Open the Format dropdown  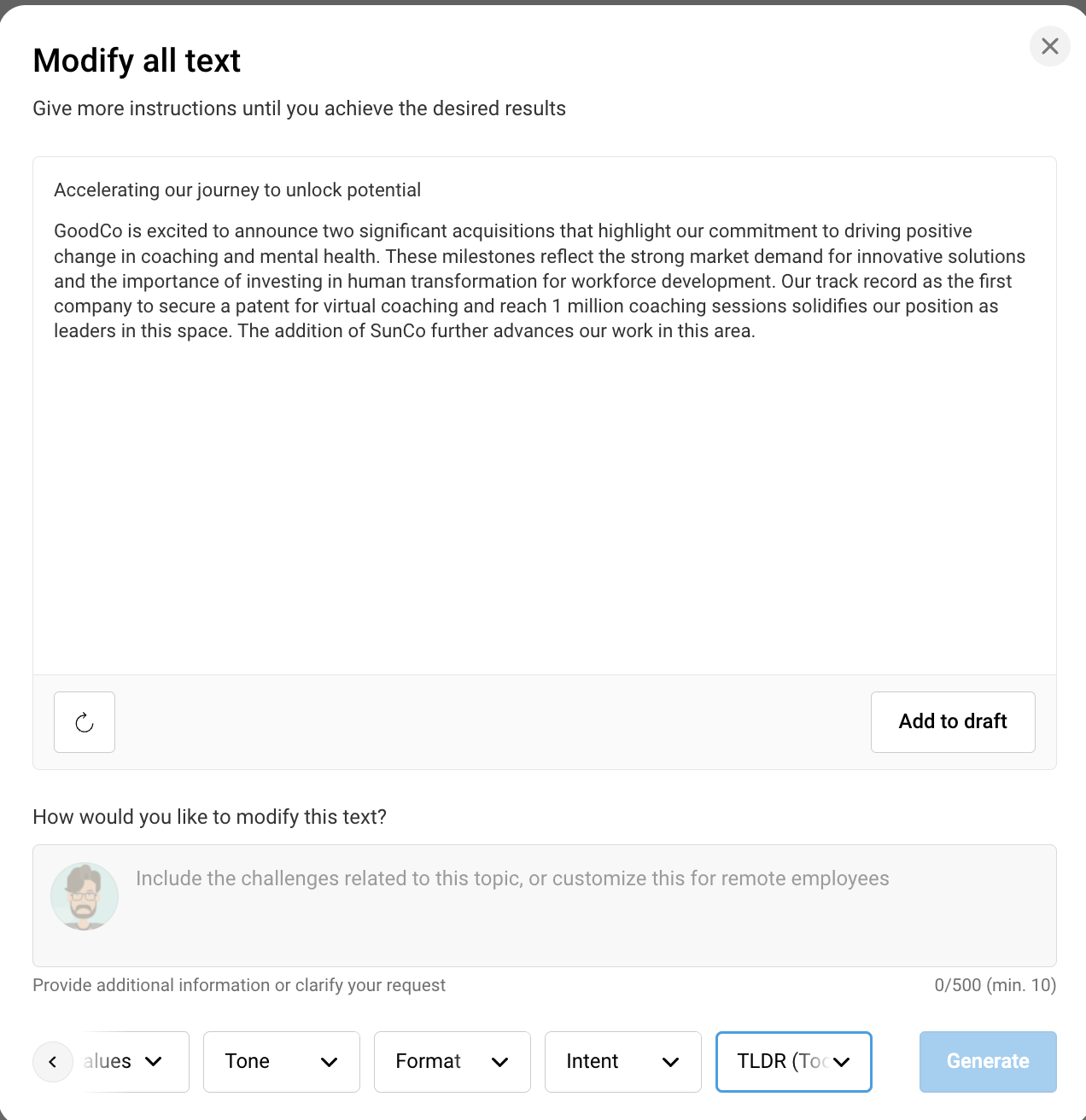point(452,1062)
